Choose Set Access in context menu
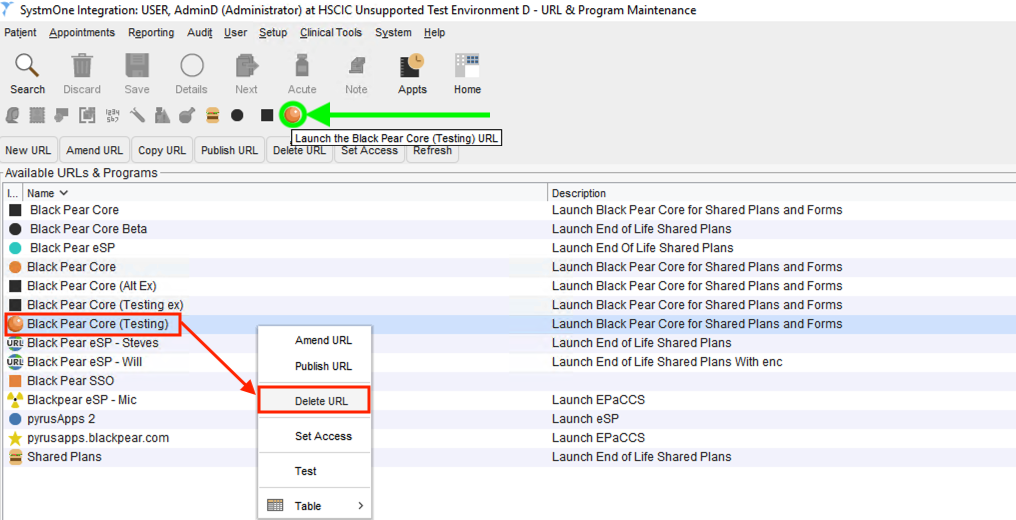1016x520 pixels. tap(315, 436)
